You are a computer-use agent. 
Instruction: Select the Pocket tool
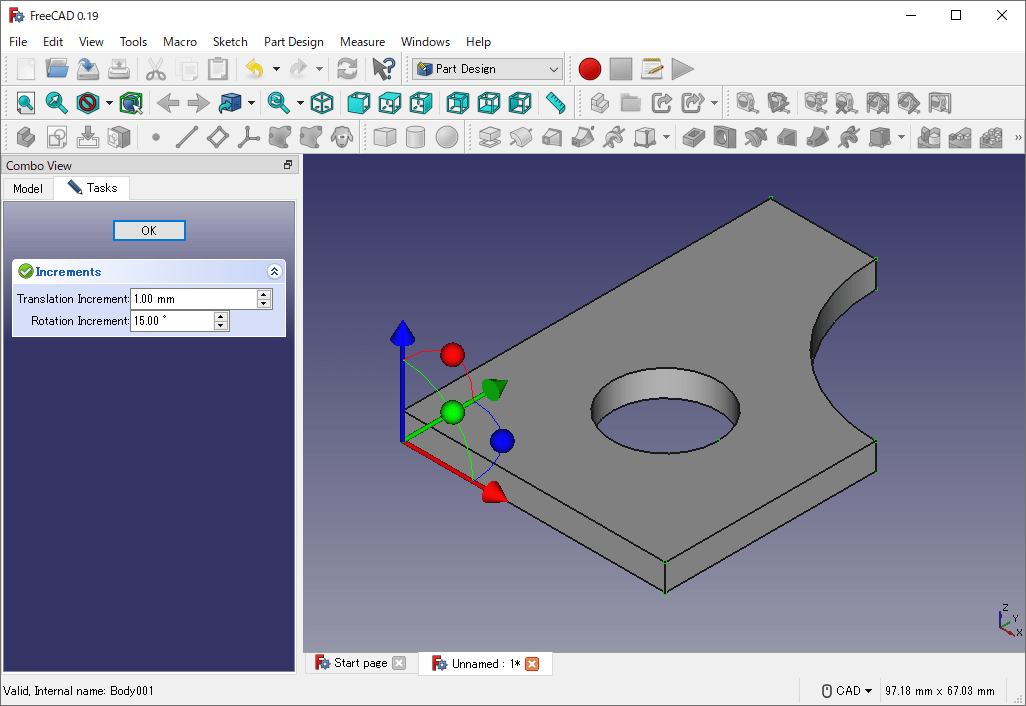pos(693,137)
